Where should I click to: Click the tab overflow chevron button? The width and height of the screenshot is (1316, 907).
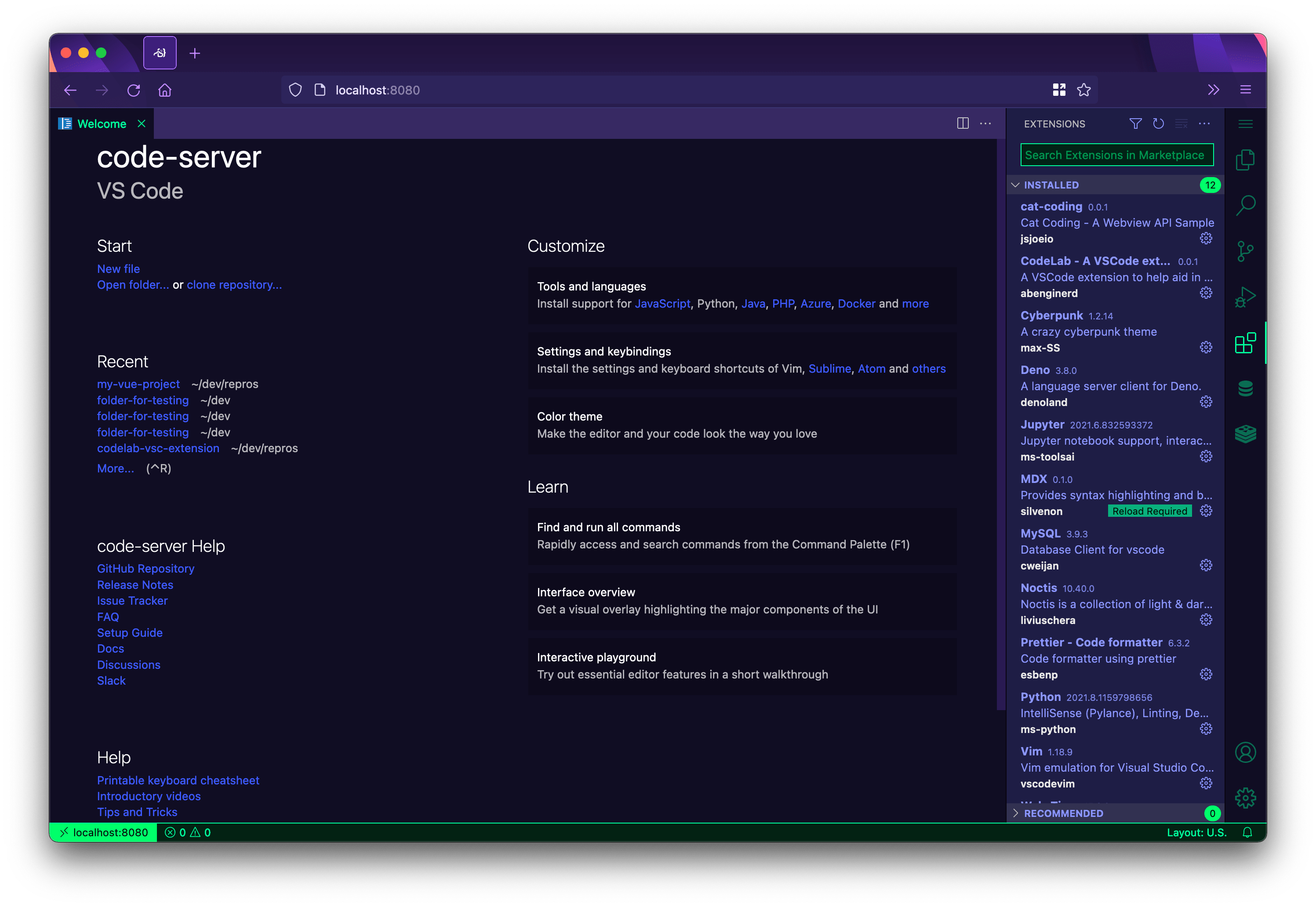click(1214, 91)
